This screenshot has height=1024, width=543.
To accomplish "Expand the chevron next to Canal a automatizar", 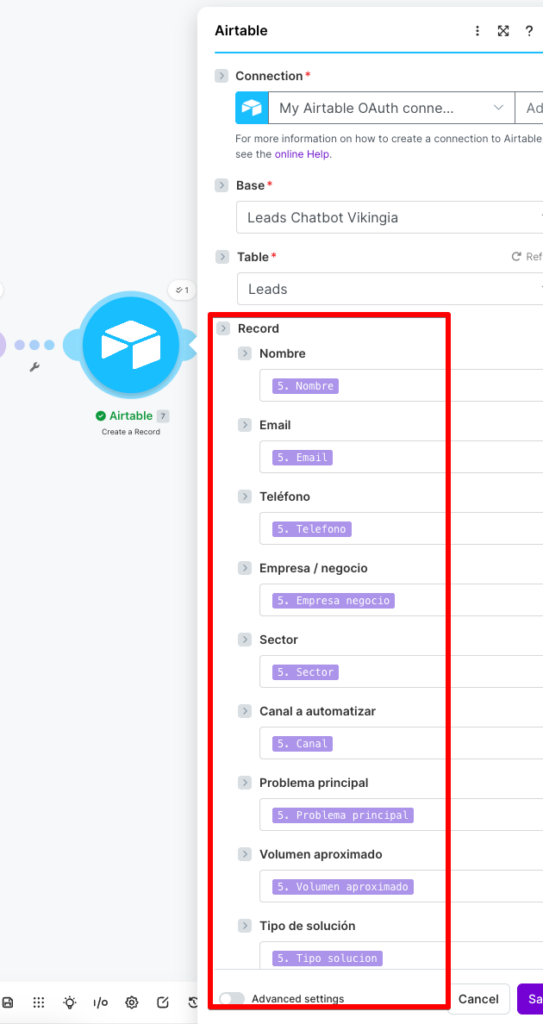I will coord(245,711).
